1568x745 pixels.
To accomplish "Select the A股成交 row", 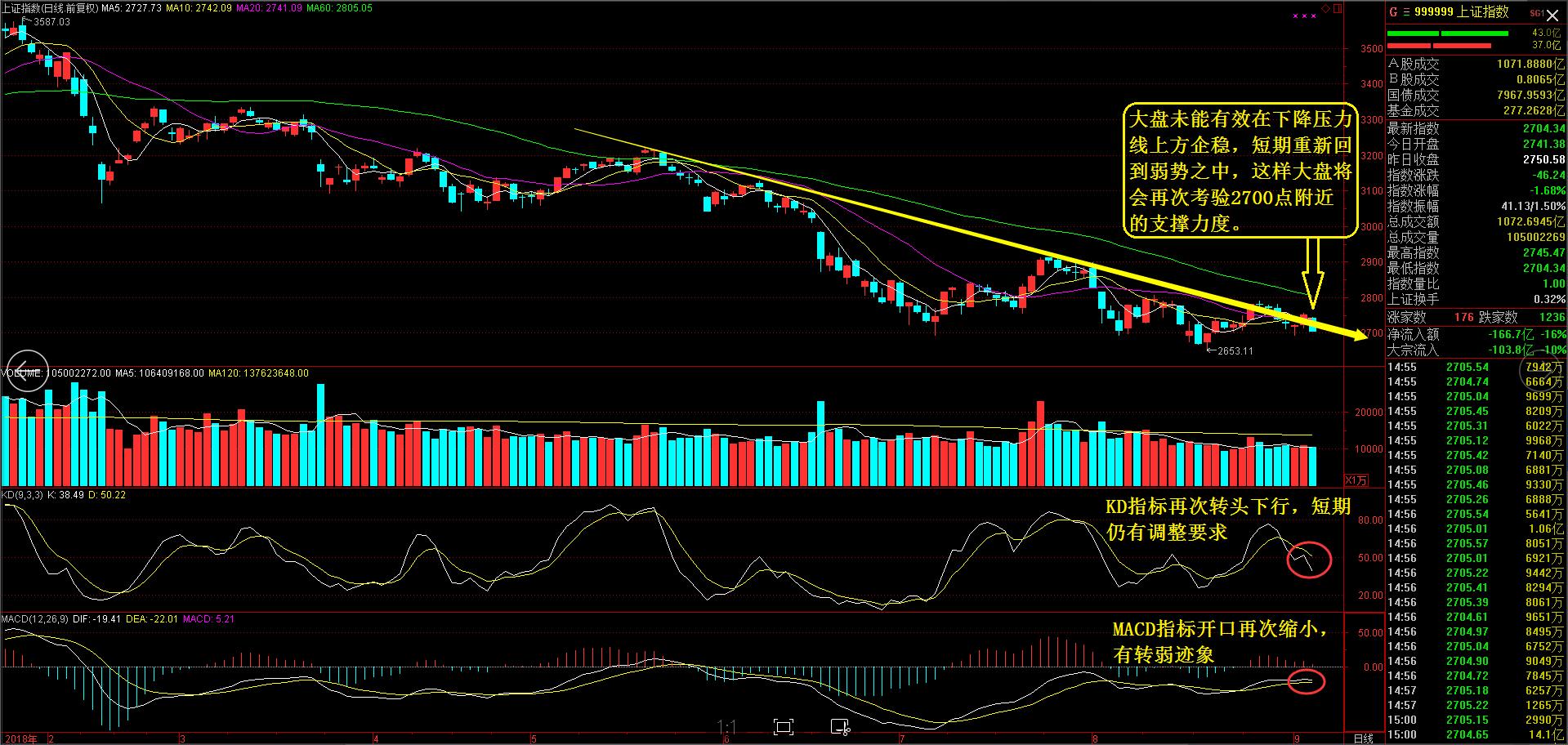I will click(1476, 64).
